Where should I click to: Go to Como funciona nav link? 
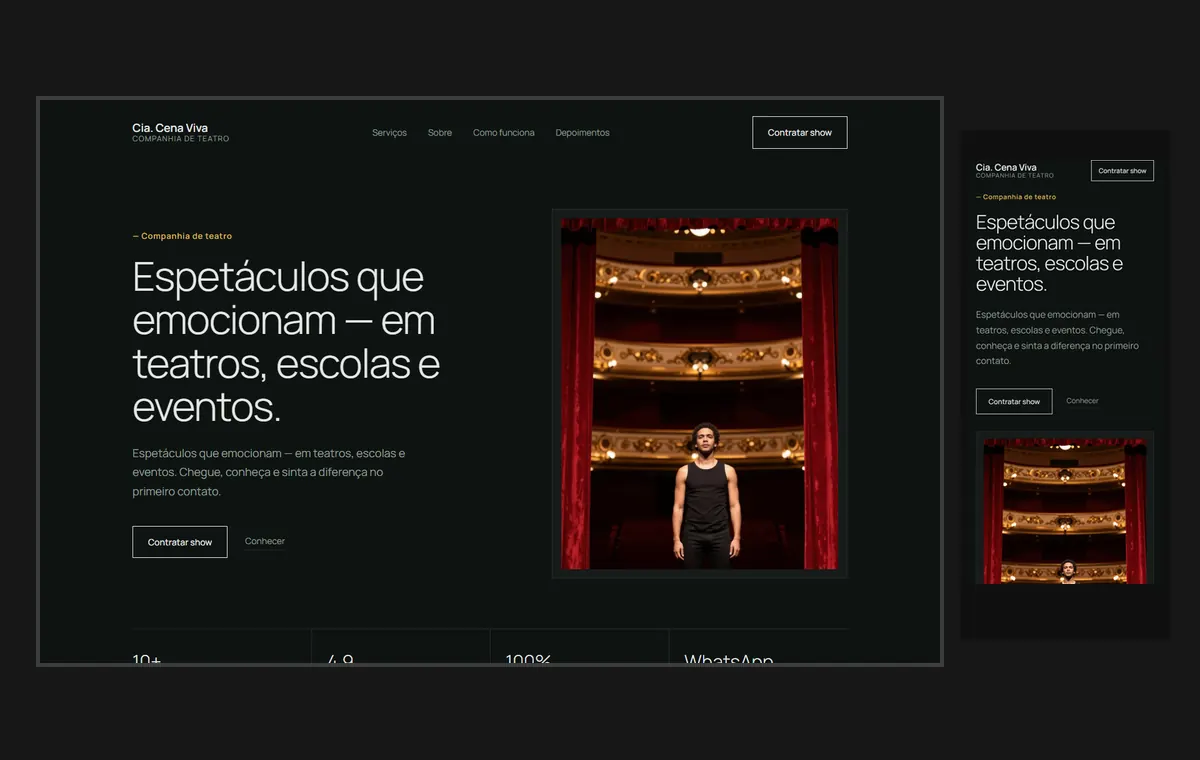tap(504, 133)
